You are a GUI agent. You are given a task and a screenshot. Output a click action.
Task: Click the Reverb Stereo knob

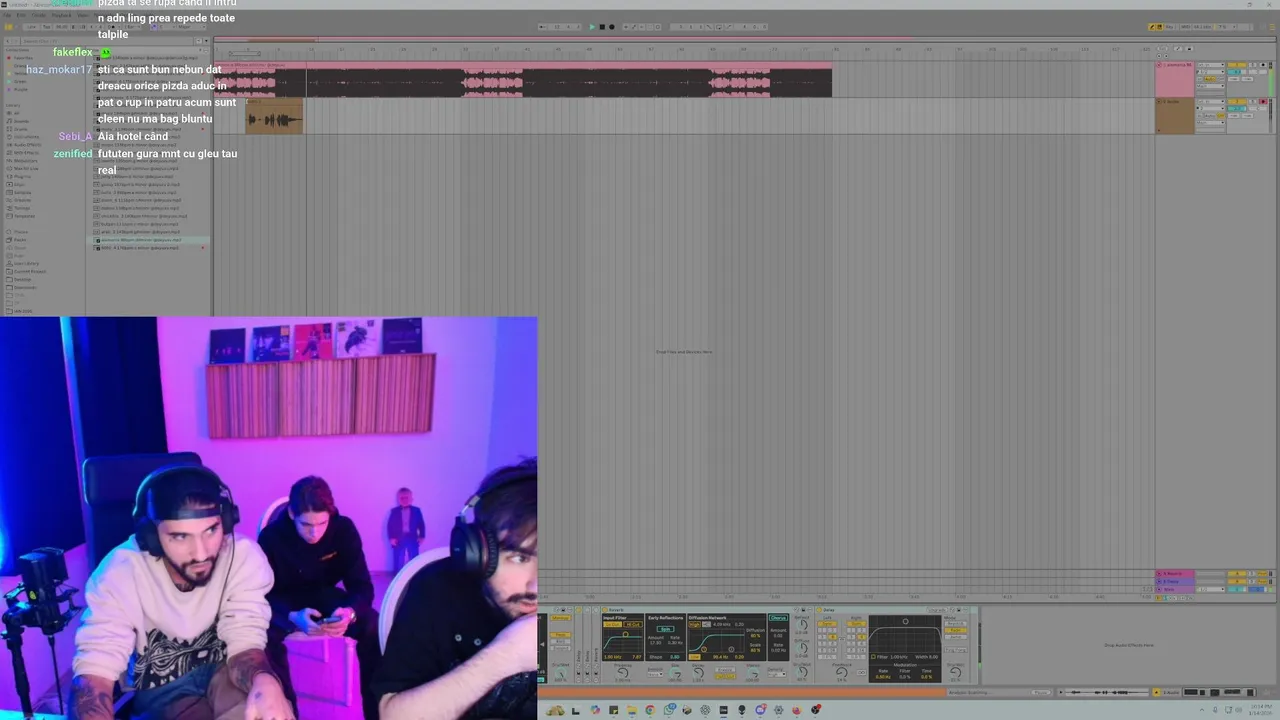click(753, 674)
